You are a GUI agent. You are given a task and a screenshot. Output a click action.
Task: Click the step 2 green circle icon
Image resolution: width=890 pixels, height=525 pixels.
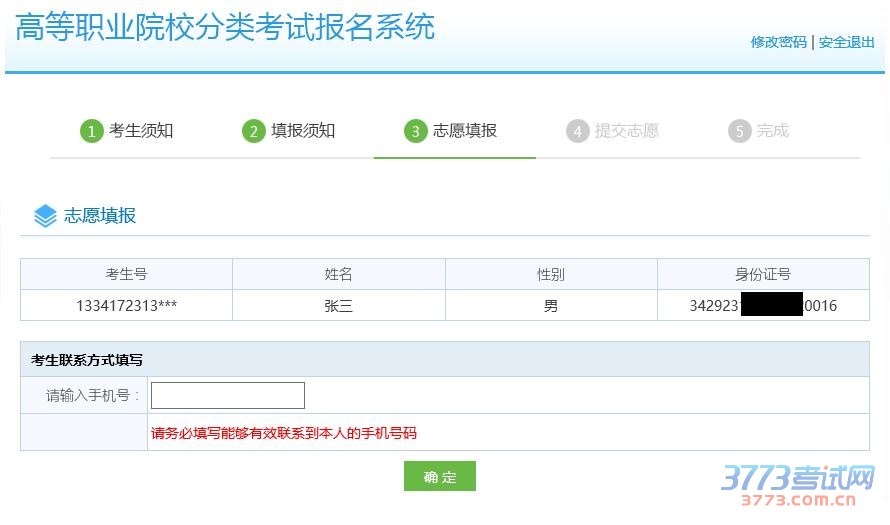coord(254,131)
